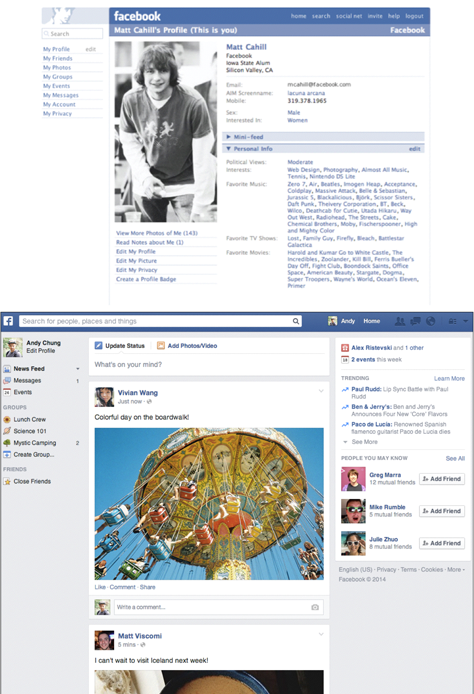The image size is (474, 694).
Task: Click the Events calendar sidebar icon
Action: pyautogui.click(x=7, y=392)
